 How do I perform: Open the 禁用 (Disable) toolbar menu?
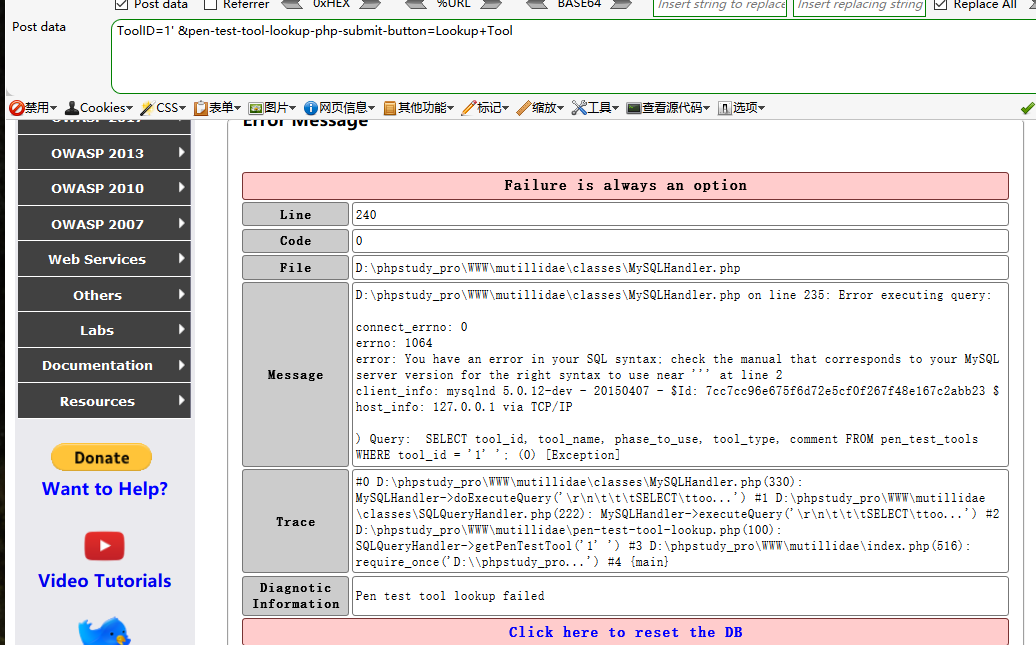[33, 108]
